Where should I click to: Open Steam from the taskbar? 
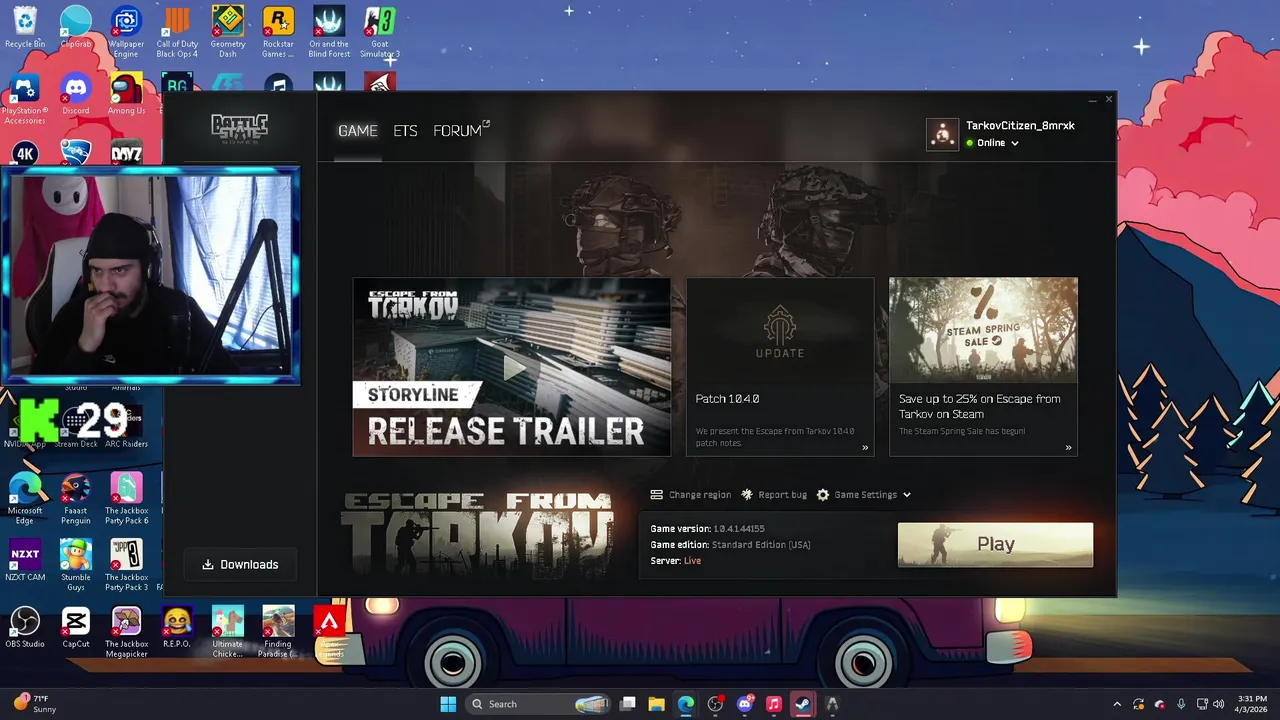802,704
